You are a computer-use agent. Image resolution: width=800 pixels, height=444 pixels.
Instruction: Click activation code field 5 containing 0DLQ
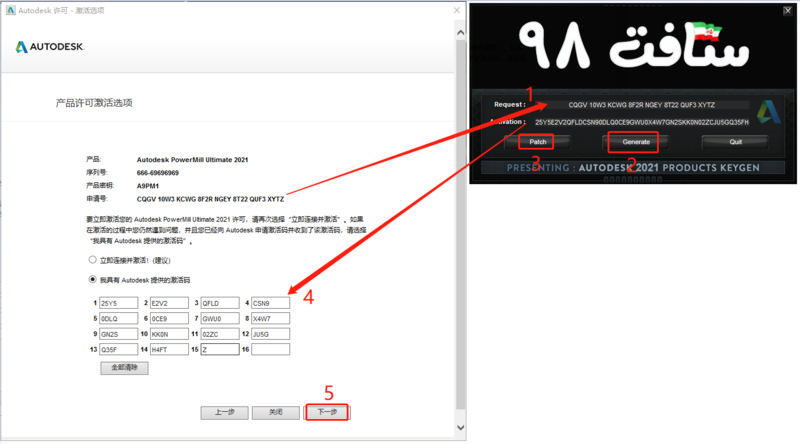pos(118,318)
